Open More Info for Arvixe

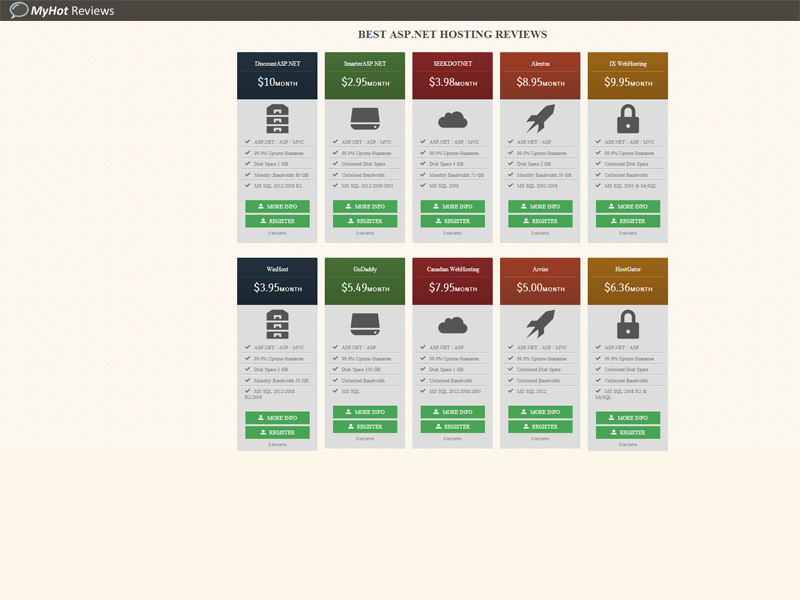click(540, 412)
